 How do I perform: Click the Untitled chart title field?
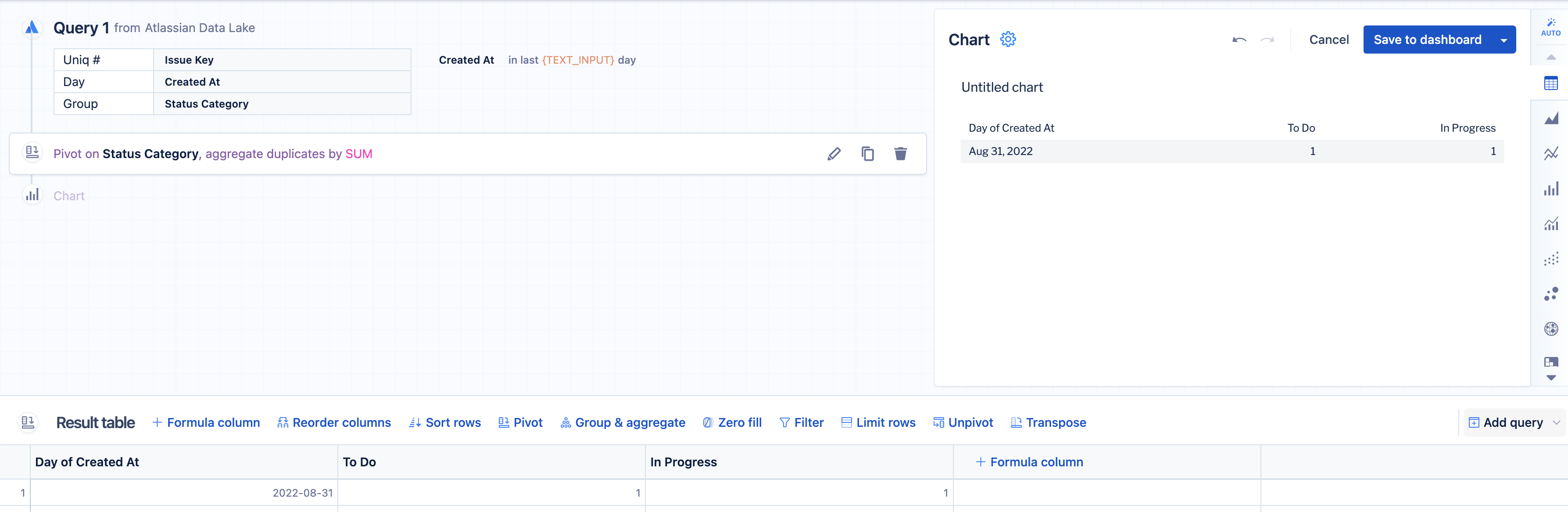pos(1001,87)
